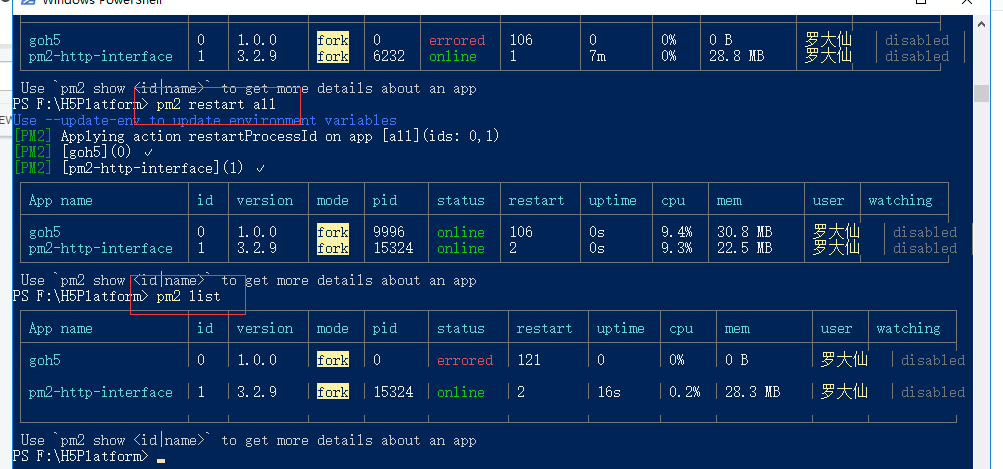Image resolution: width=1003 pixels, height=469 pixels.
Task: Click 'user' header in the restart all table
Action: pos(828,200)
